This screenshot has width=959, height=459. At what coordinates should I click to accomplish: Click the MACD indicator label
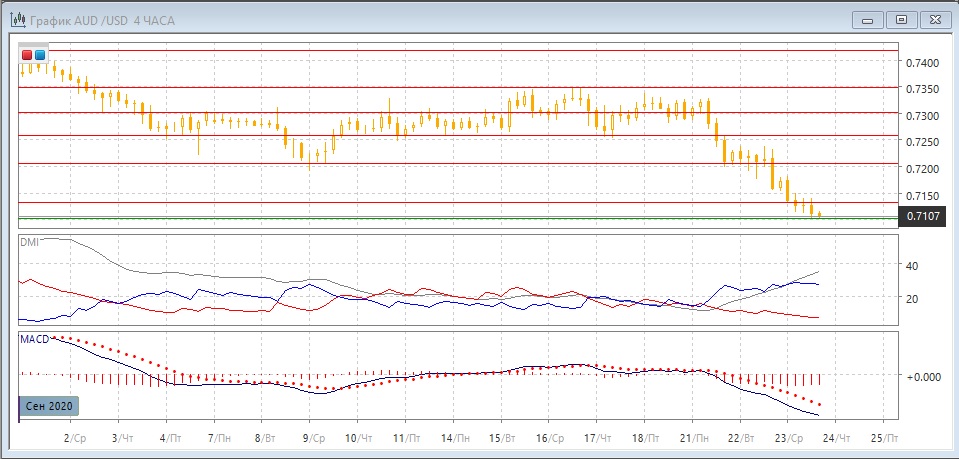[35, 339]
